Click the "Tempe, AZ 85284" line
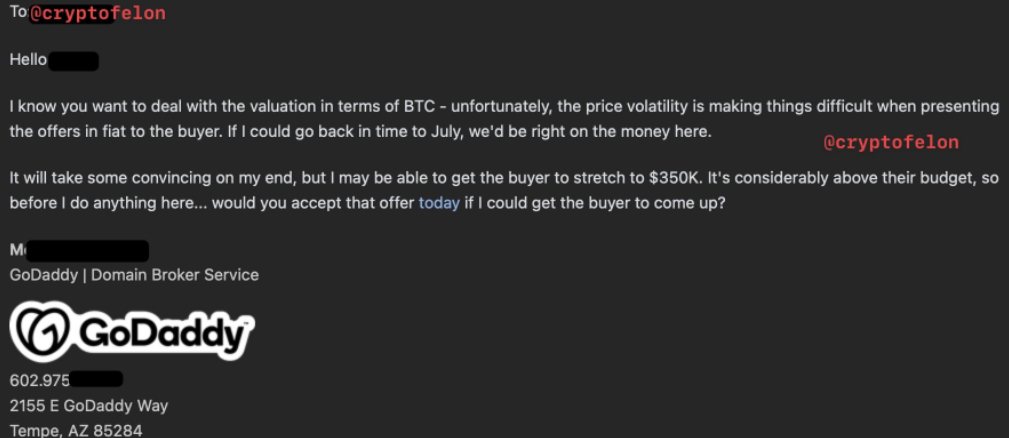1009x438 pixels. [76, 430]
